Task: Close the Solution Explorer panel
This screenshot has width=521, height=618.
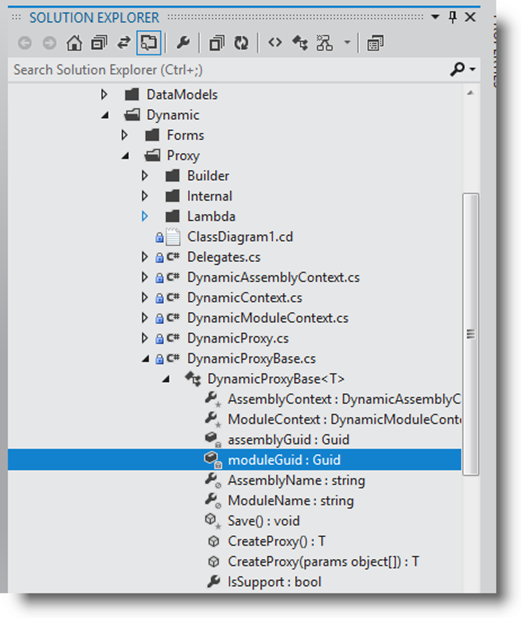Action: 470,17
